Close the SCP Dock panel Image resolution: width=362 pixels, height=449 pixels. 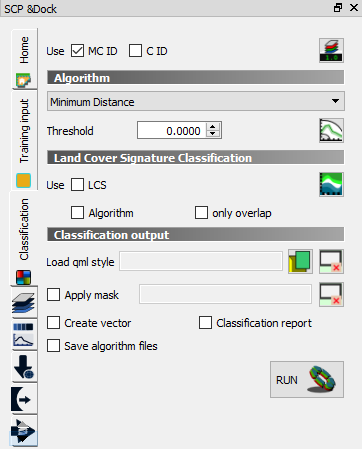coord(354,8)
